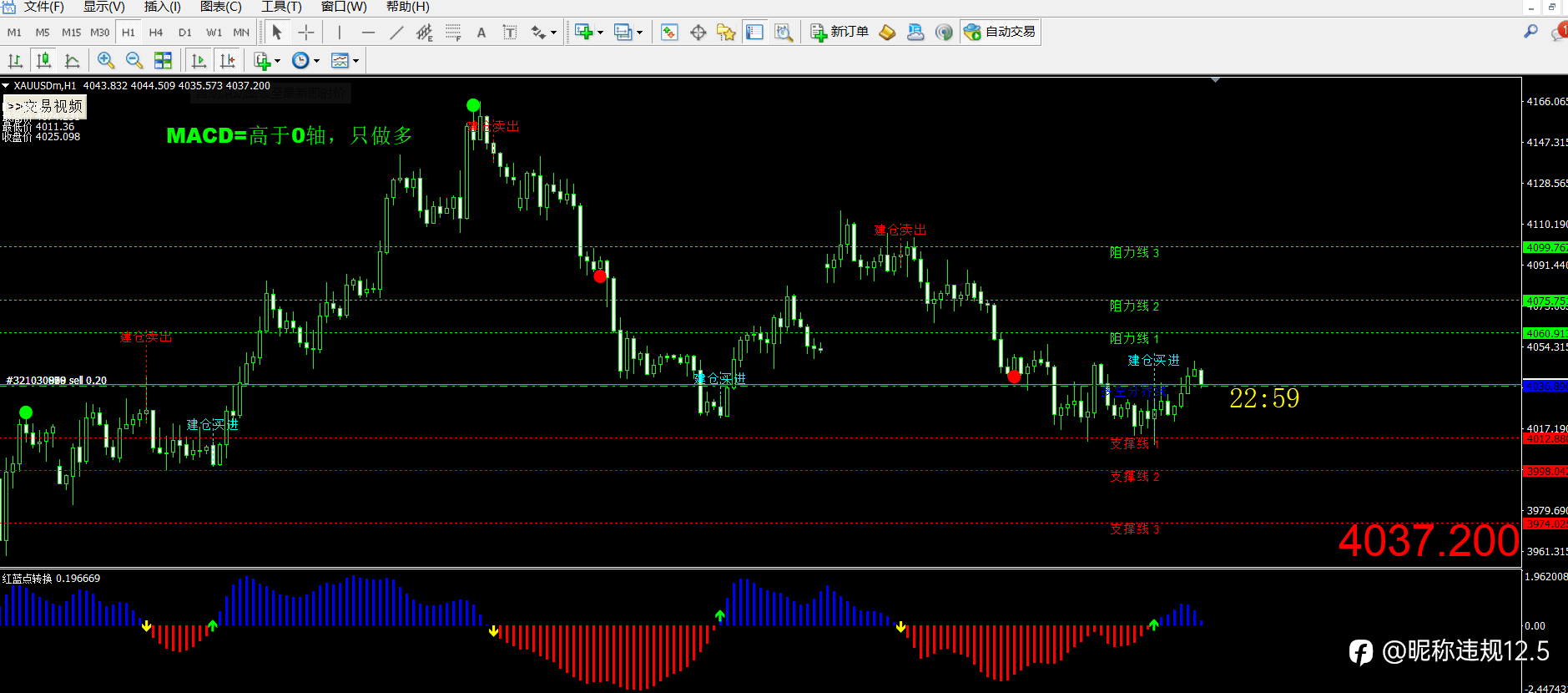This screenshot has width=1568, height=693.
Task: Select the draw trendline tool
Action: tap(396, 33)
